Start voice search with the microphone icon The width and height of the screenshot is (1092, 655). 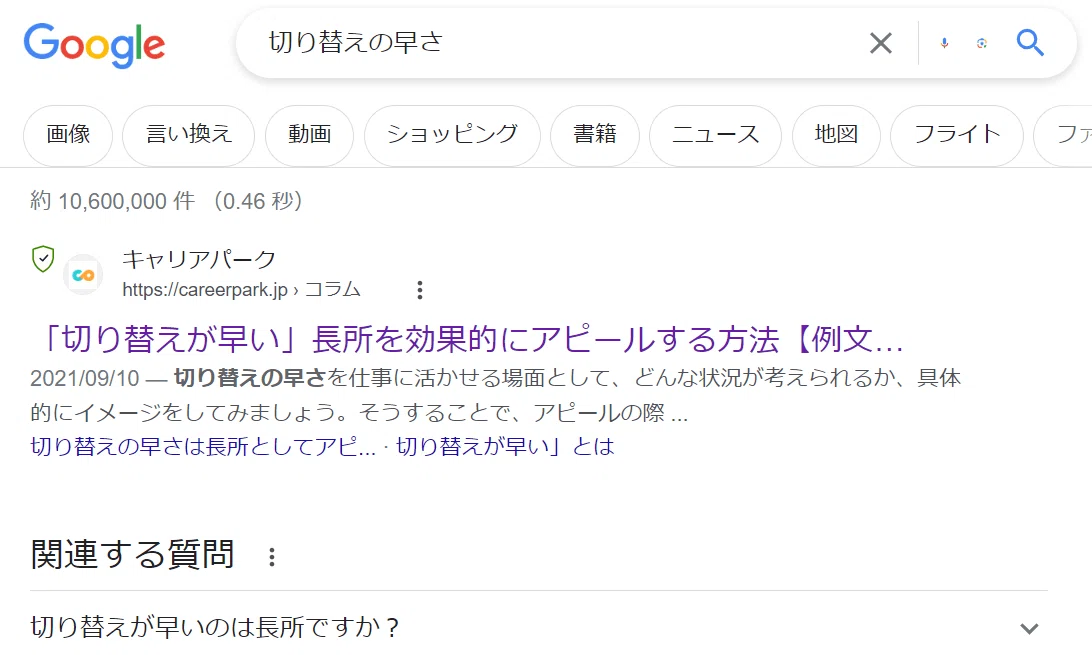tap(944, 43)
